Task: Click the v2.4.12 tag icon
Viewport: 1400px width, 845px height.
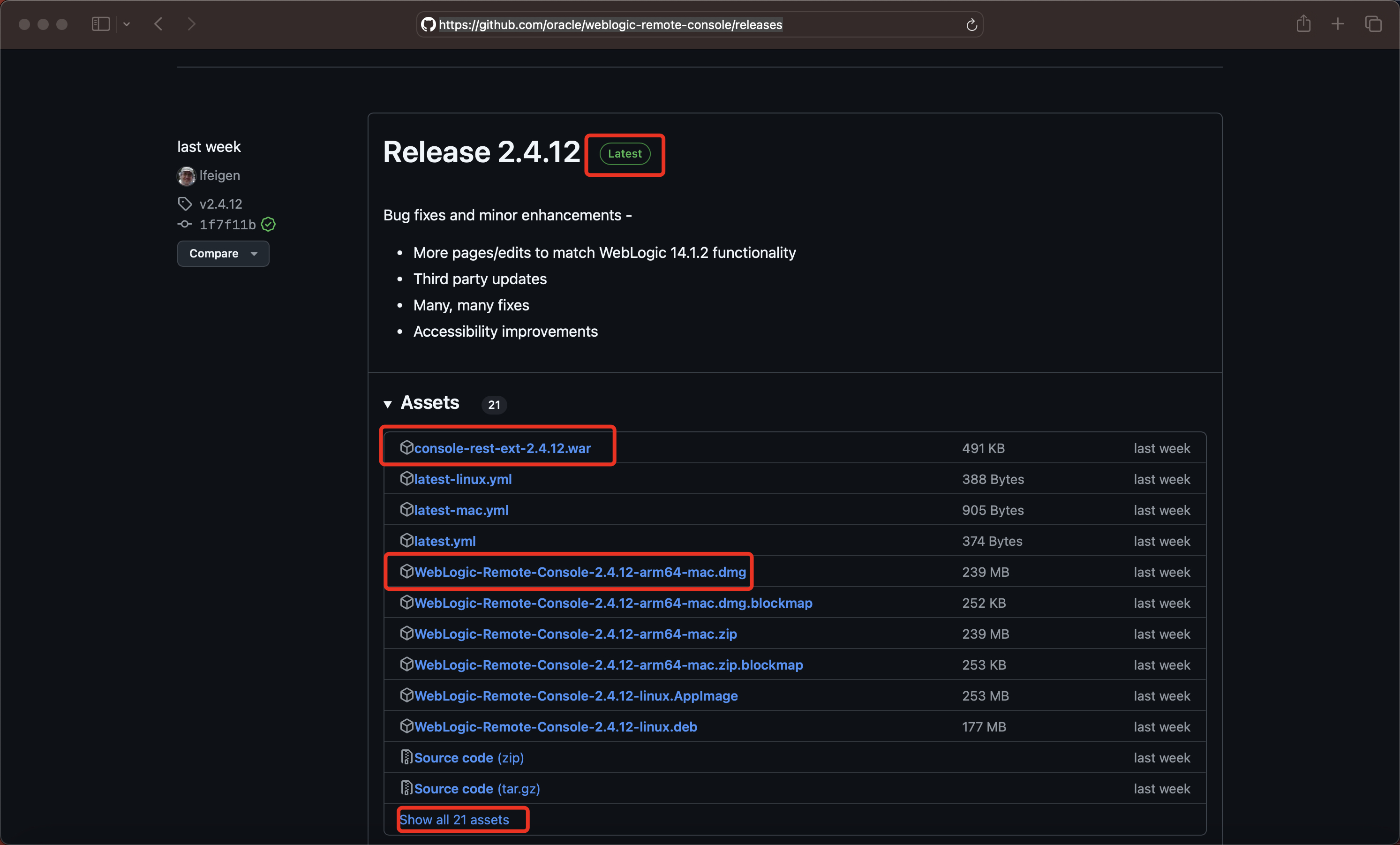Action: 185,204
